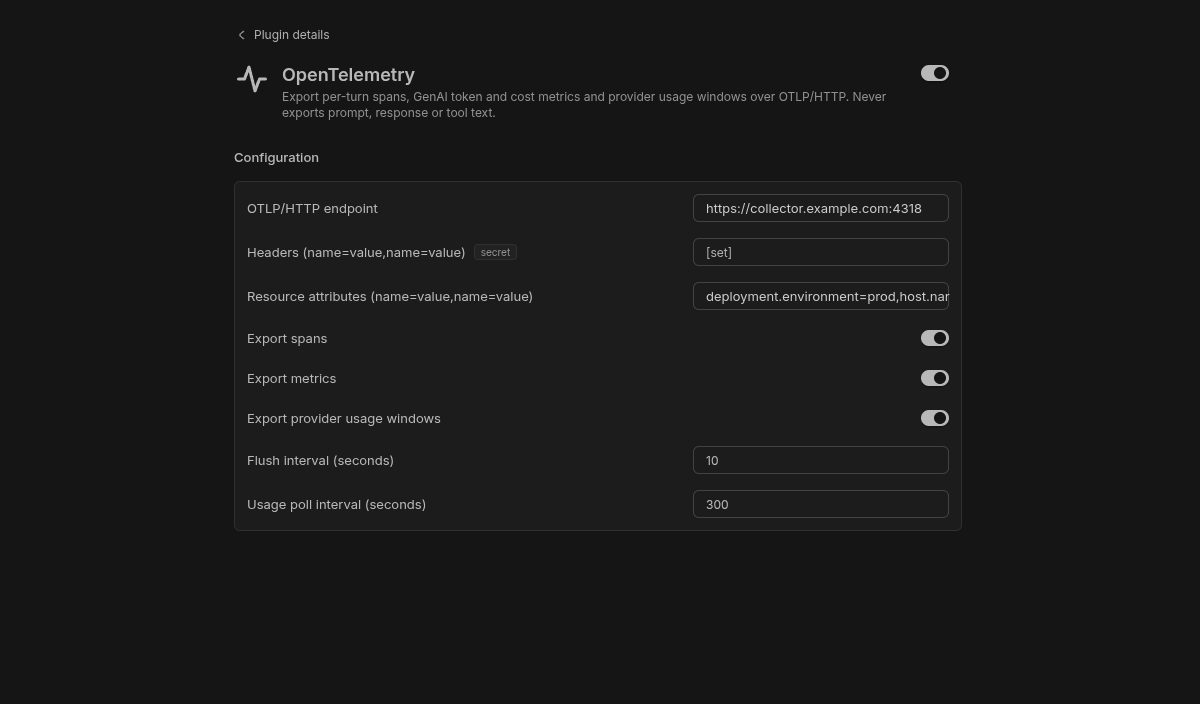Toggle Export provider usage windows switch
The image size is (1200, 704).
point(935,418)
